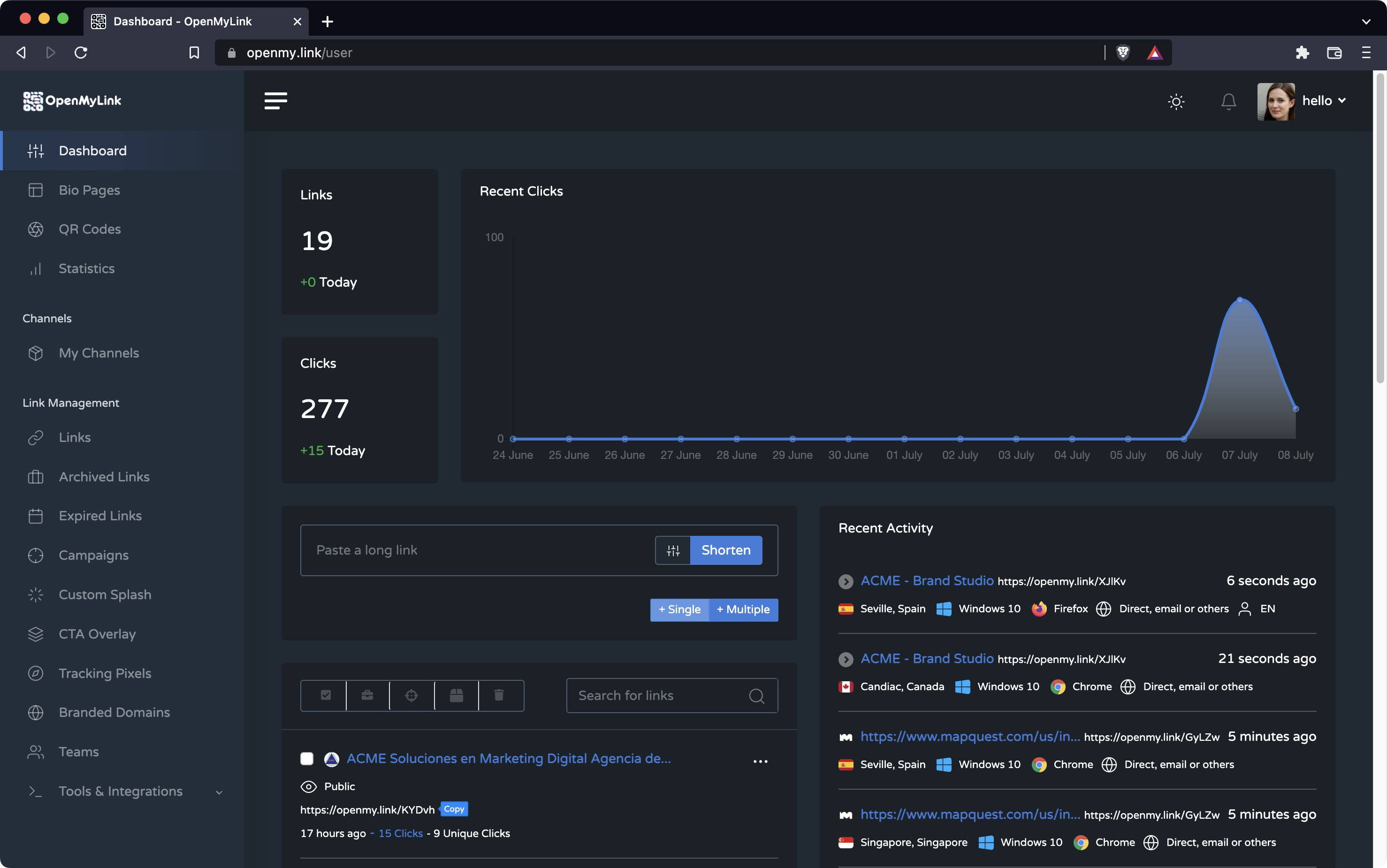This screenshot has height=868, width=1387.
Task: Click the select-all checkmark toolbar icon
Action: point(326,695)
